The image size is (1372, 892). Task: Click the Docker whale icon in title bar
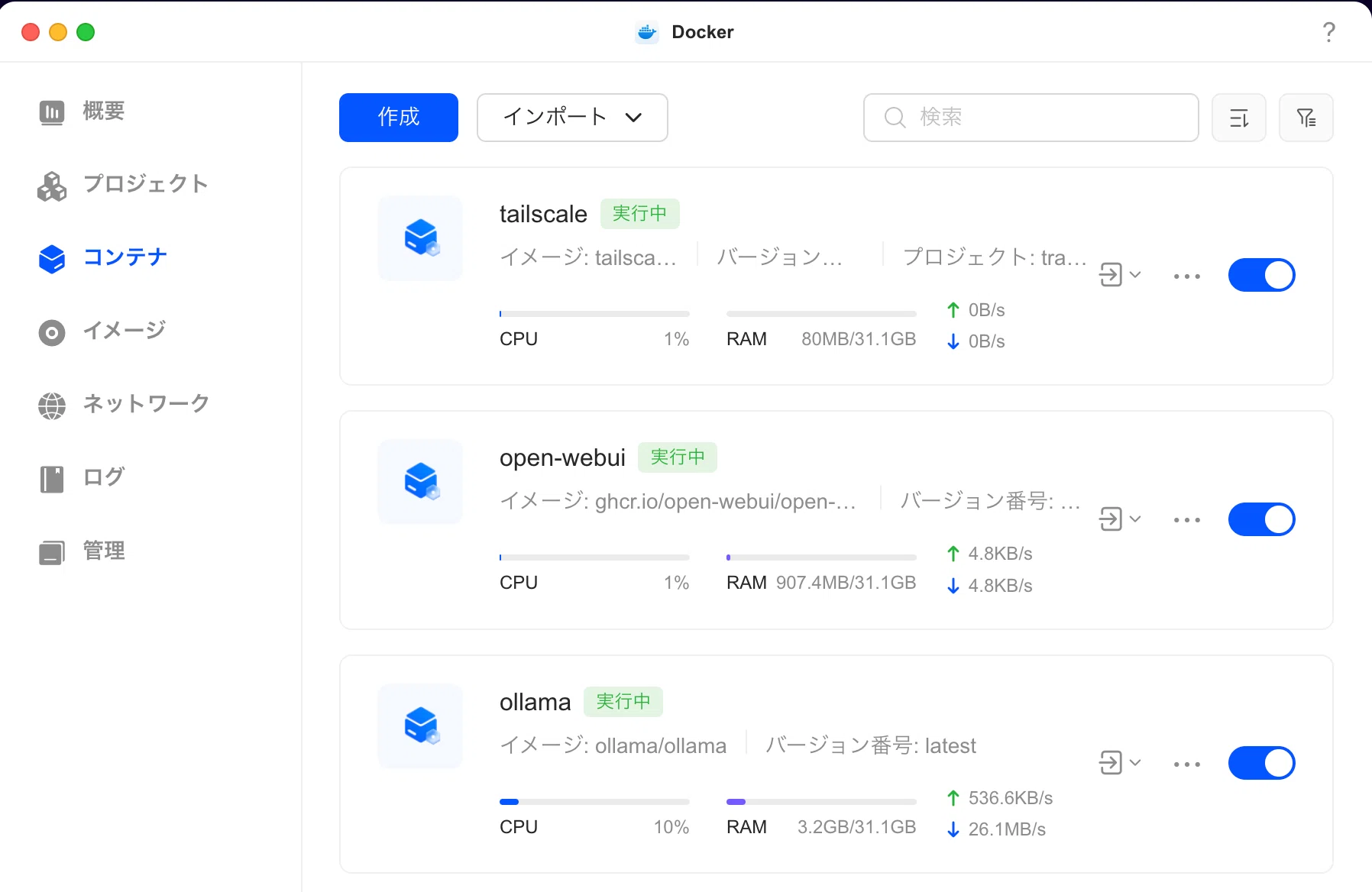647,32
